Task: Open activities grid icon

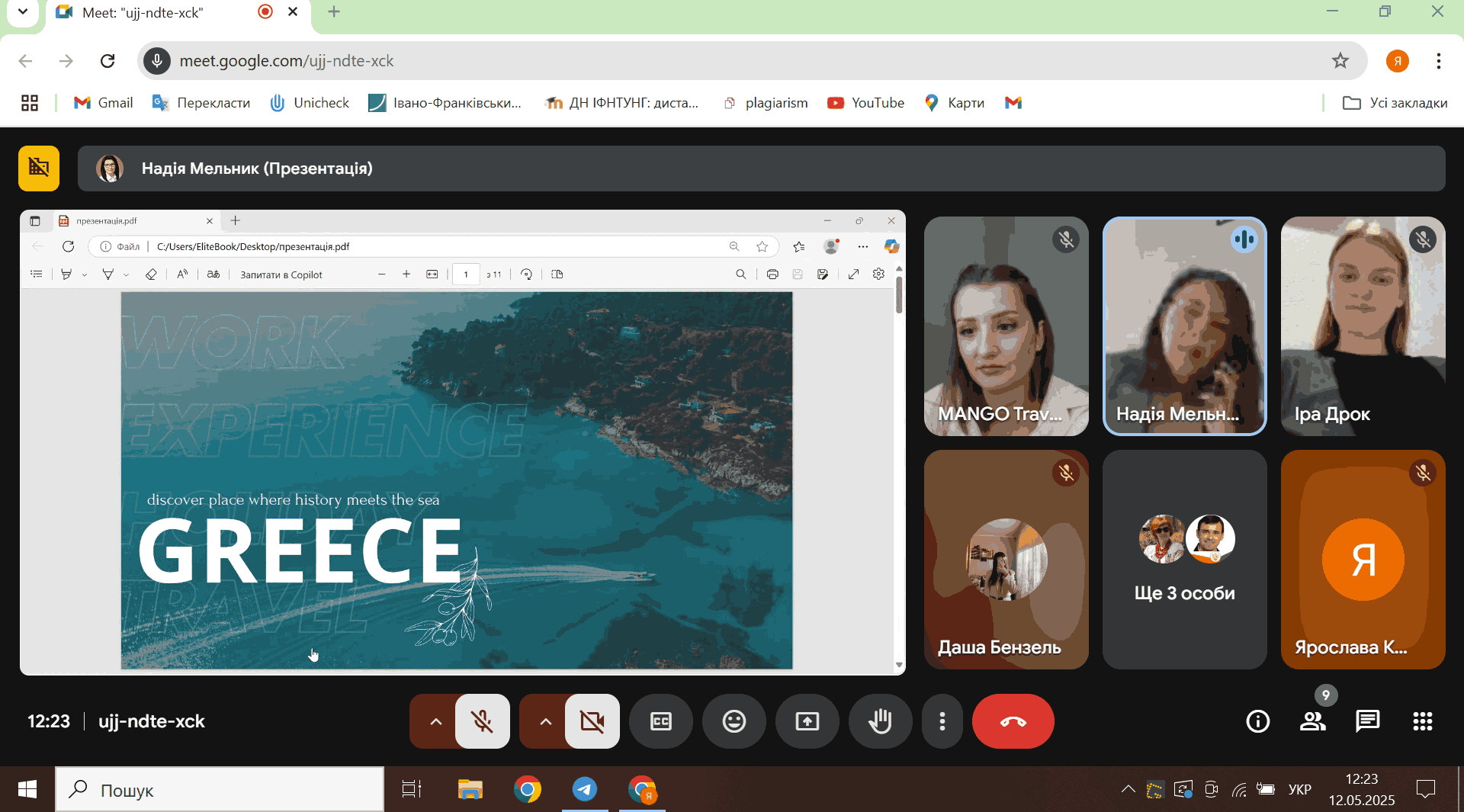Action: 1423,721
